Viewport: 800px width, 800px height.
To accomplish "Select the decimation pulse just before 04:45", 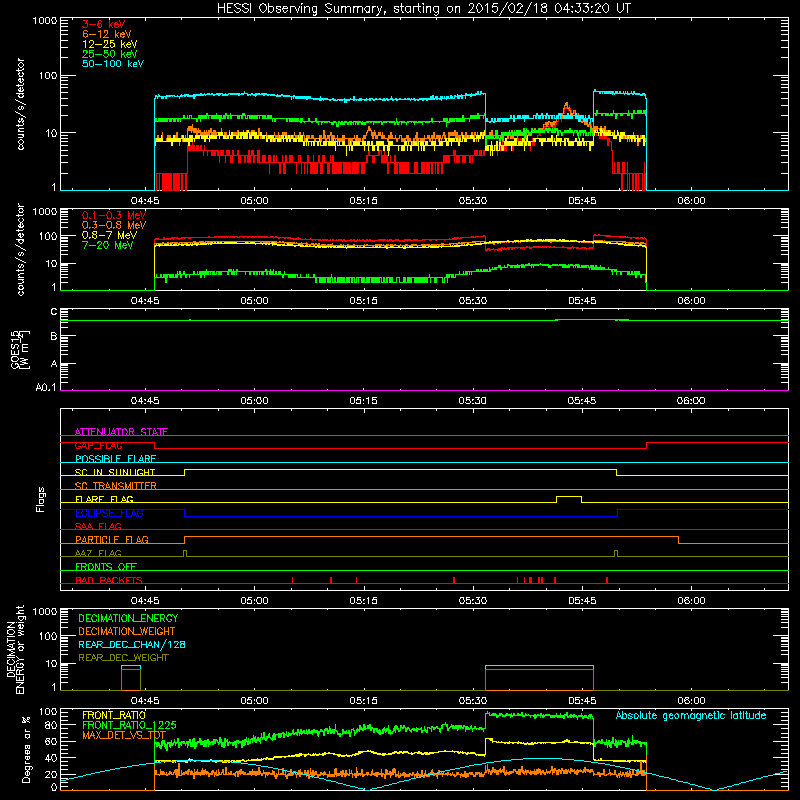I will coord(131,678).
